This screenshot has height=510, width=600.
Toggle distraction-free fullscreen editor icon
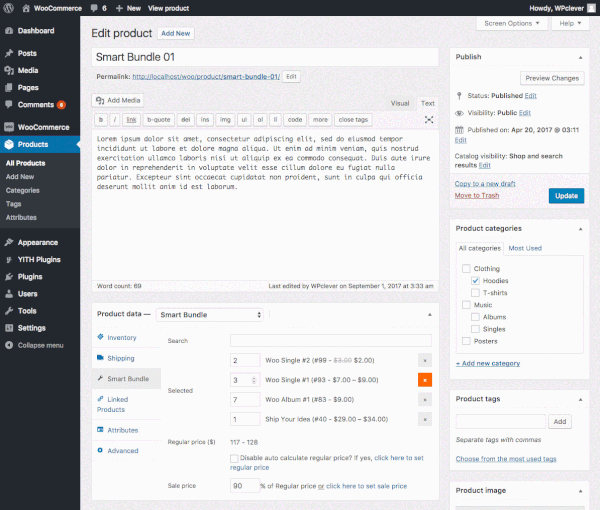[x=429, y=120]
